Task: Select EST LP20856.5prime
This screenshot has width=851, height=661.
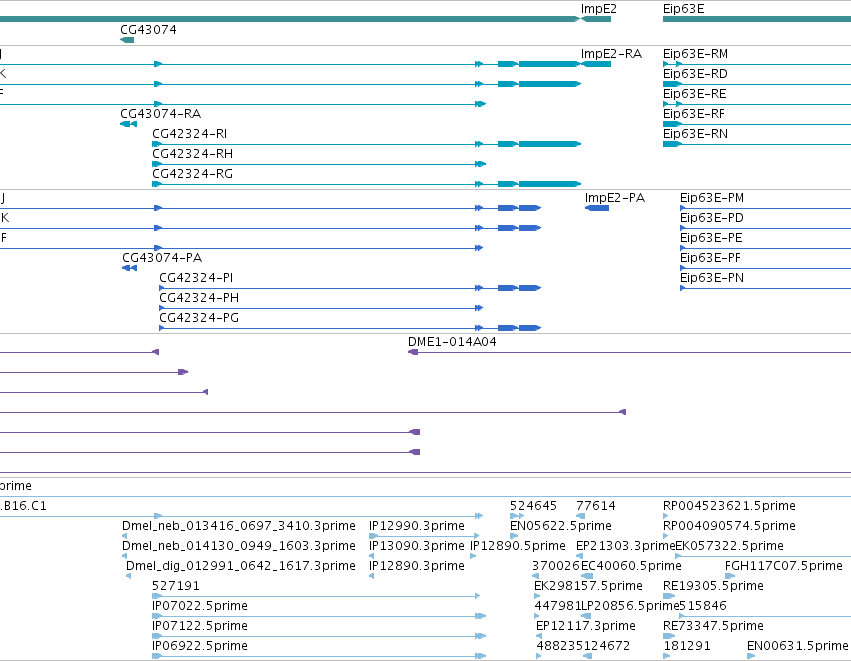Action: tap(630, 607)
